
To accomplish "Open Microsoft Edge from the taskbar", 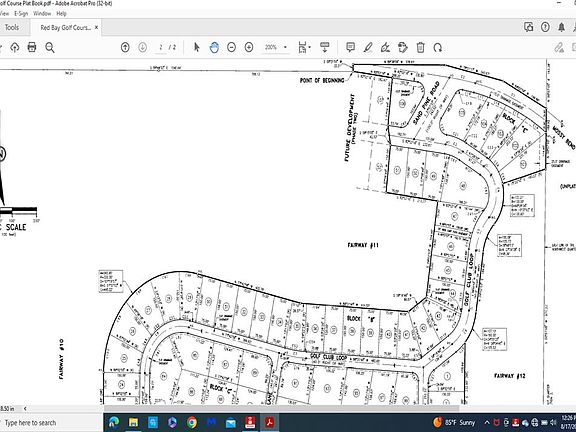I will (x=114, y=422).
